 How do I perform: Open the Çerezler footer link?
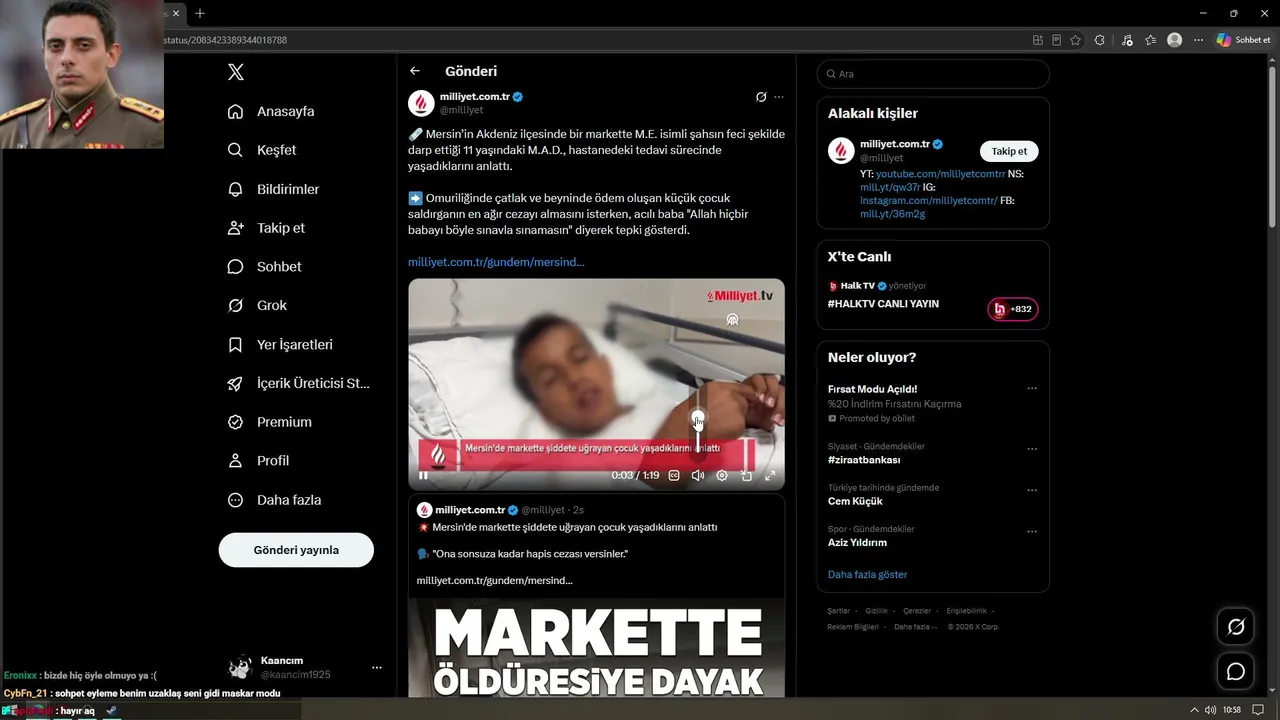917,611
